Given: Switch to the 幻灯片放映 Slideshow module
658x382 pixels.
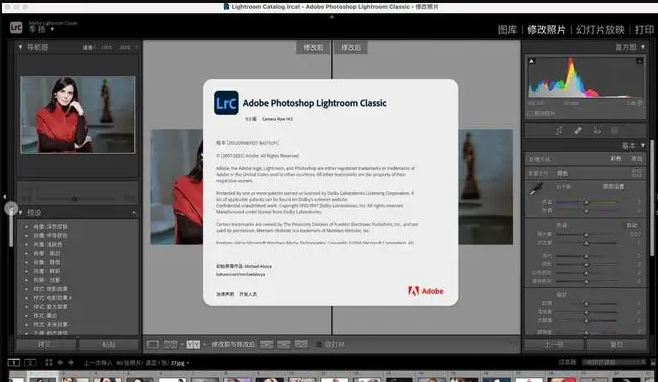Looking at the screenshot, I should pos(600,30).
